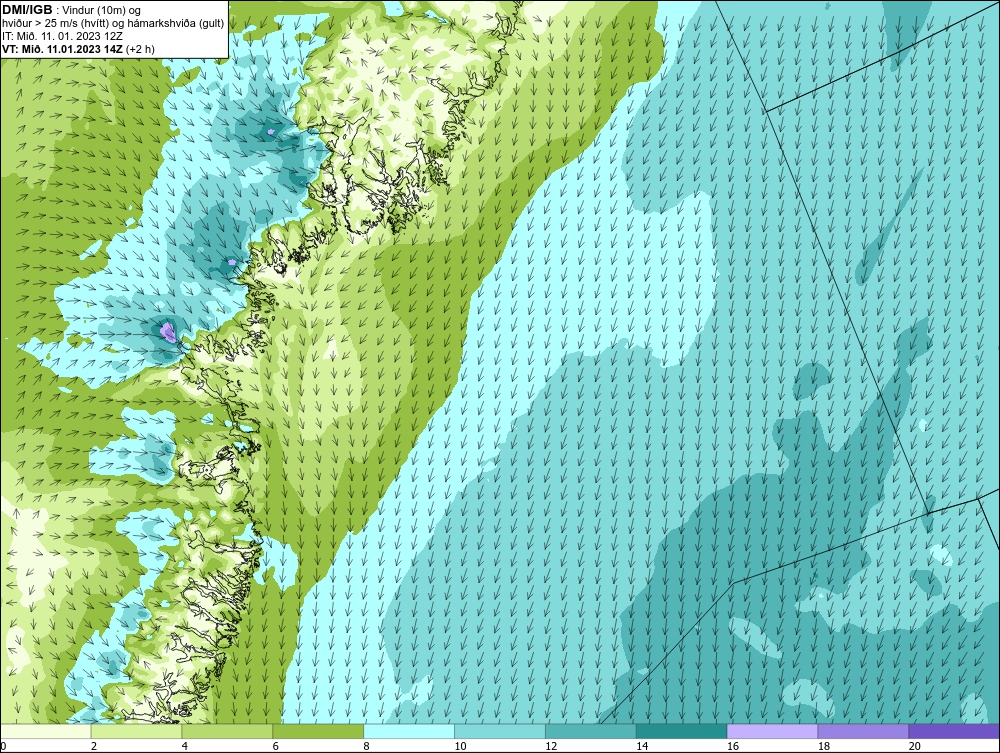Click the 0–2 m/s pale yellow legend swatch

[46, 731]
